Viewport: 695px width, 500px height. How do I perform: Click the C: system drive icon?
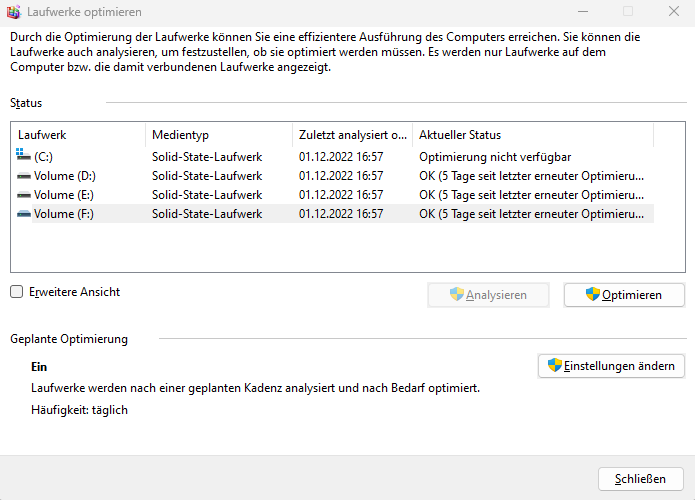coord(23,155)
